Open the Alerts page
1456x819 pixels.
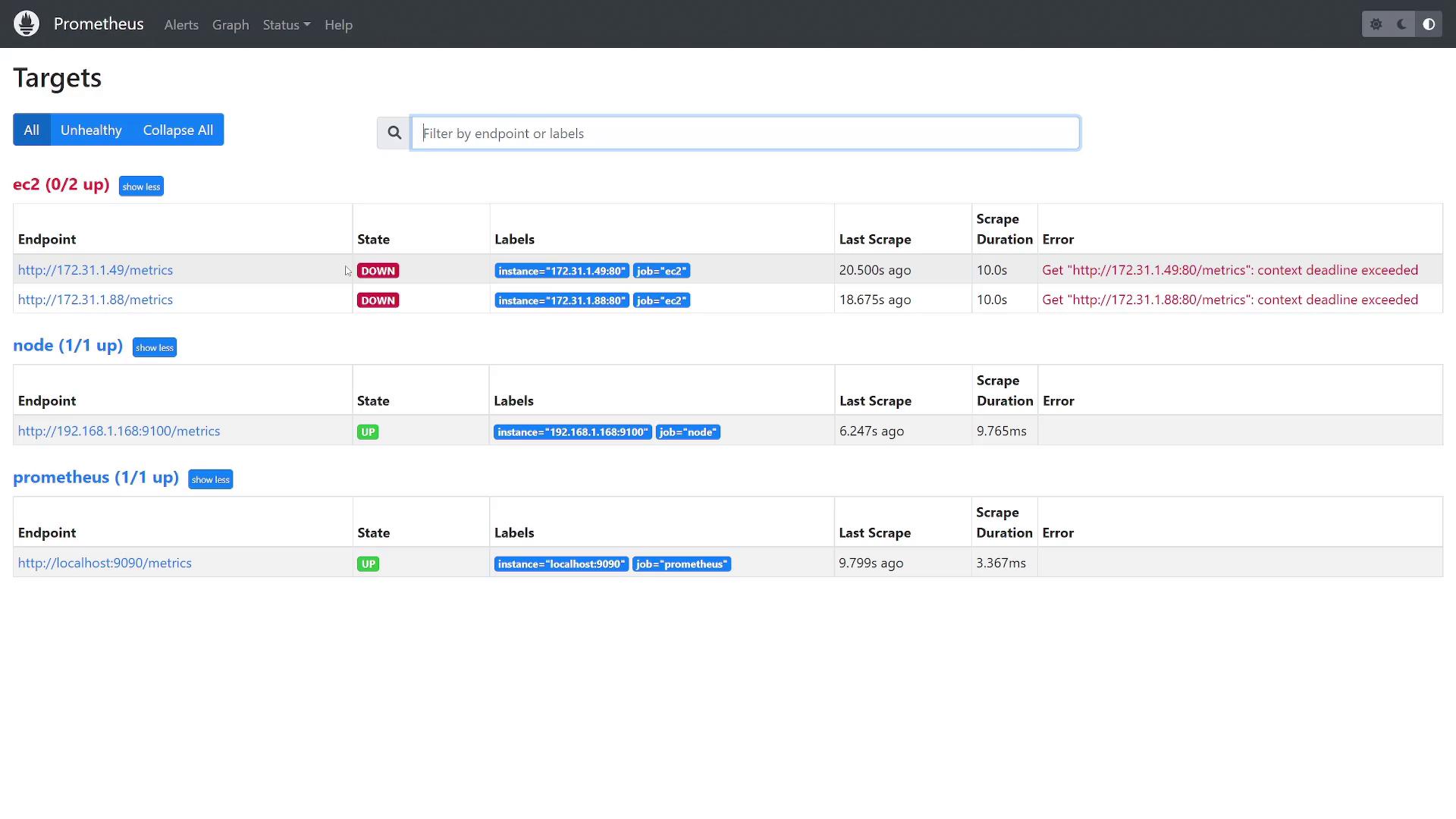(x=181, y=25)
